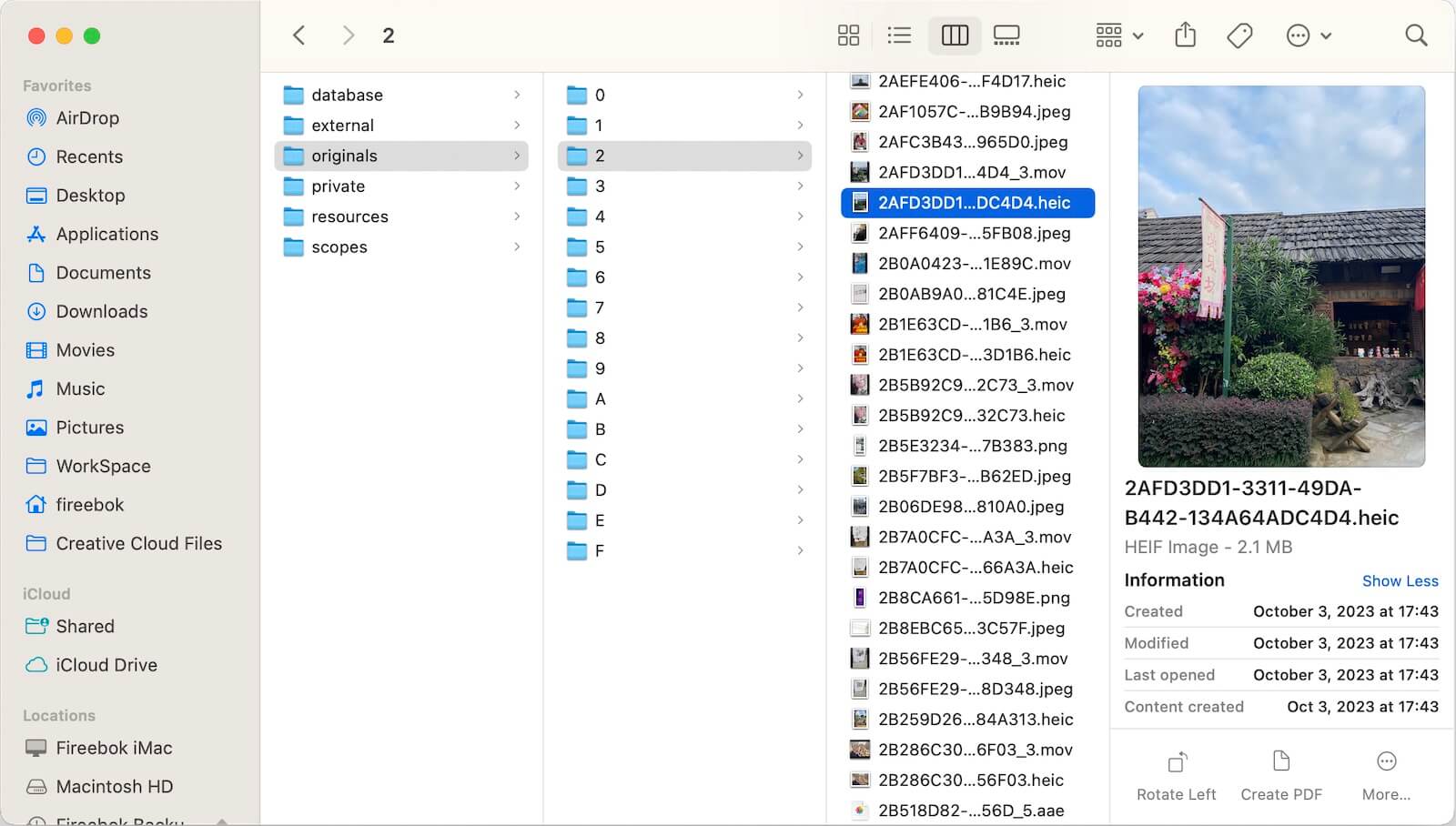Image resolution: width=1456 pixels, height=826 pixels.
Task: Go back with the left chevron button
Action: [298, 35]
